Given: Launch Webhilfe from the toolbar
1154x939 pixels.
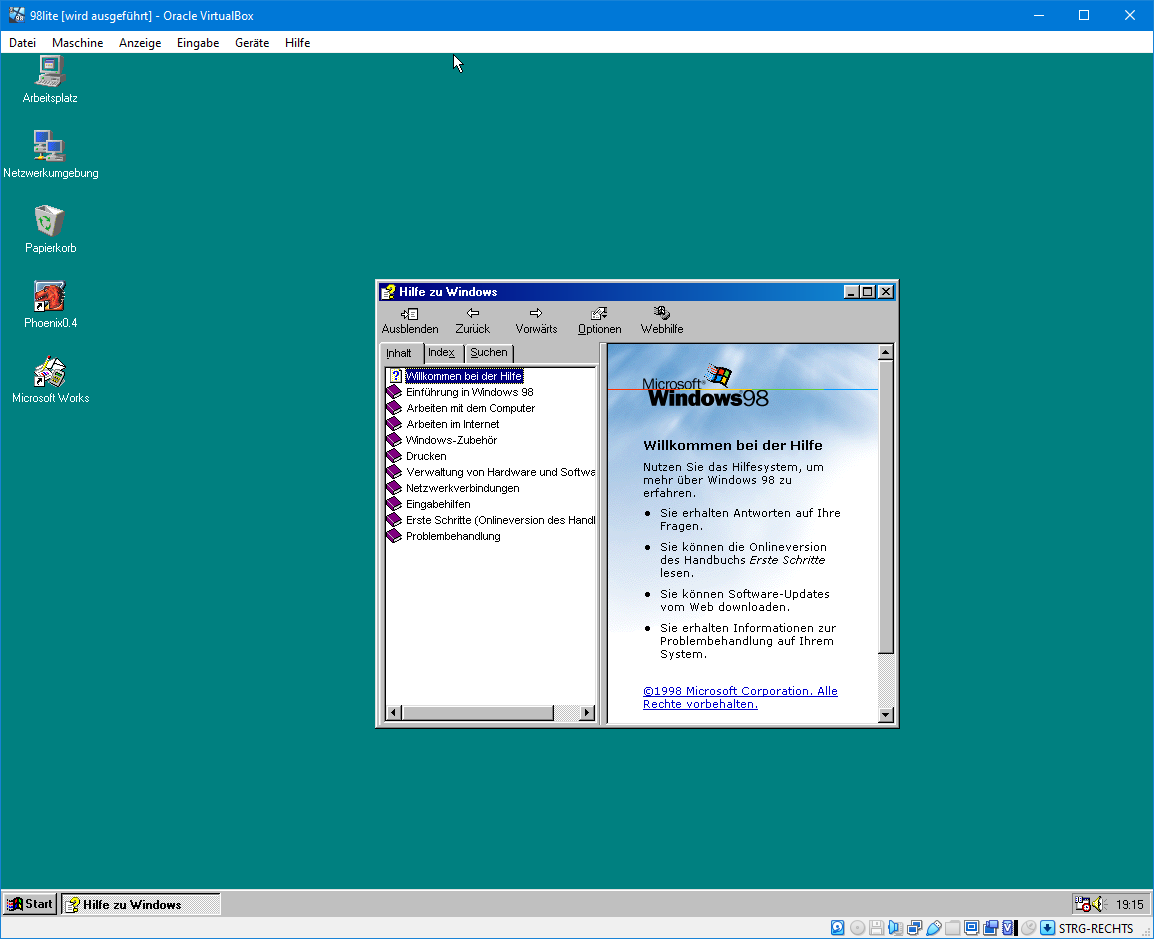Looking at the screenshot, I should (661, 313).
